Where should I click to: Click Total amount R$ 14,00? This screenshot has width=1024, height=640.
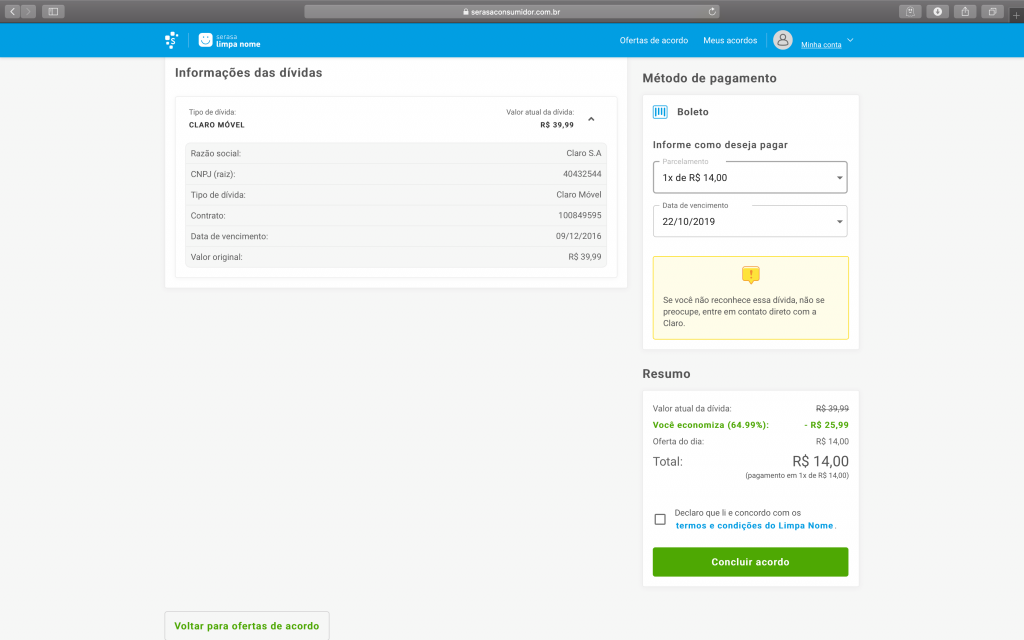[x=820, y=461]
